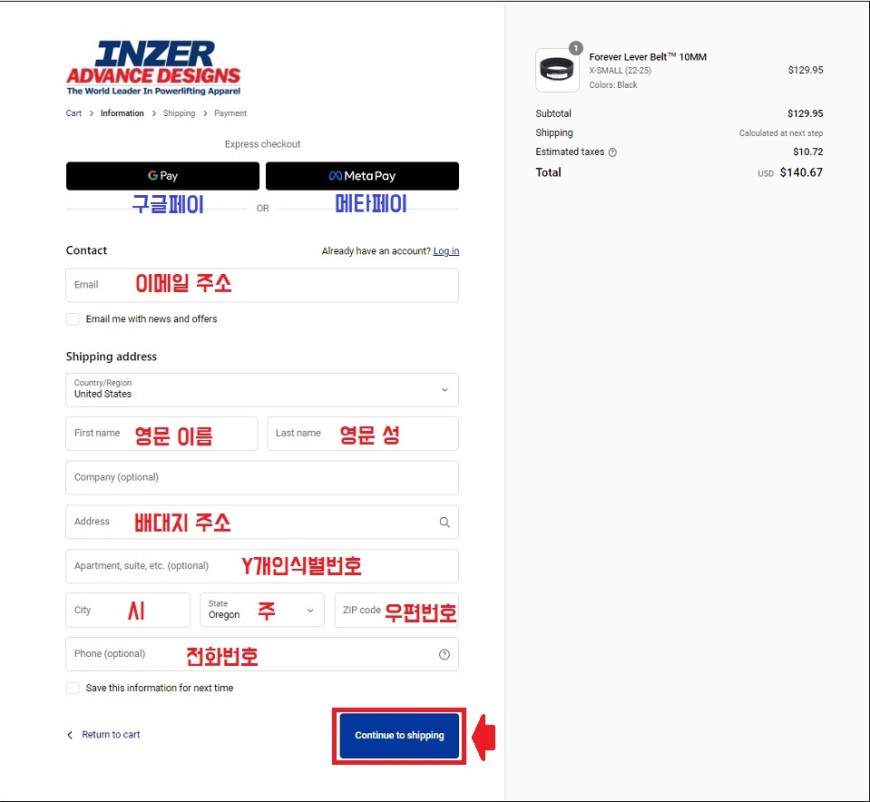Go to Cart breadcrumb
Screen dimensions: 870x802
coord(74,113)
